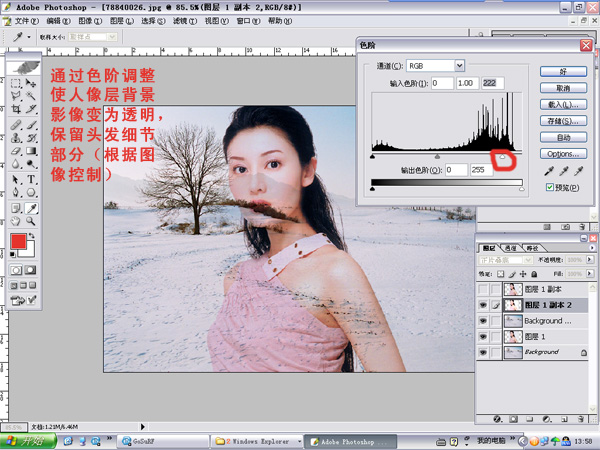
Task: Select the Brush tool
Action: [x=31, y=125]
